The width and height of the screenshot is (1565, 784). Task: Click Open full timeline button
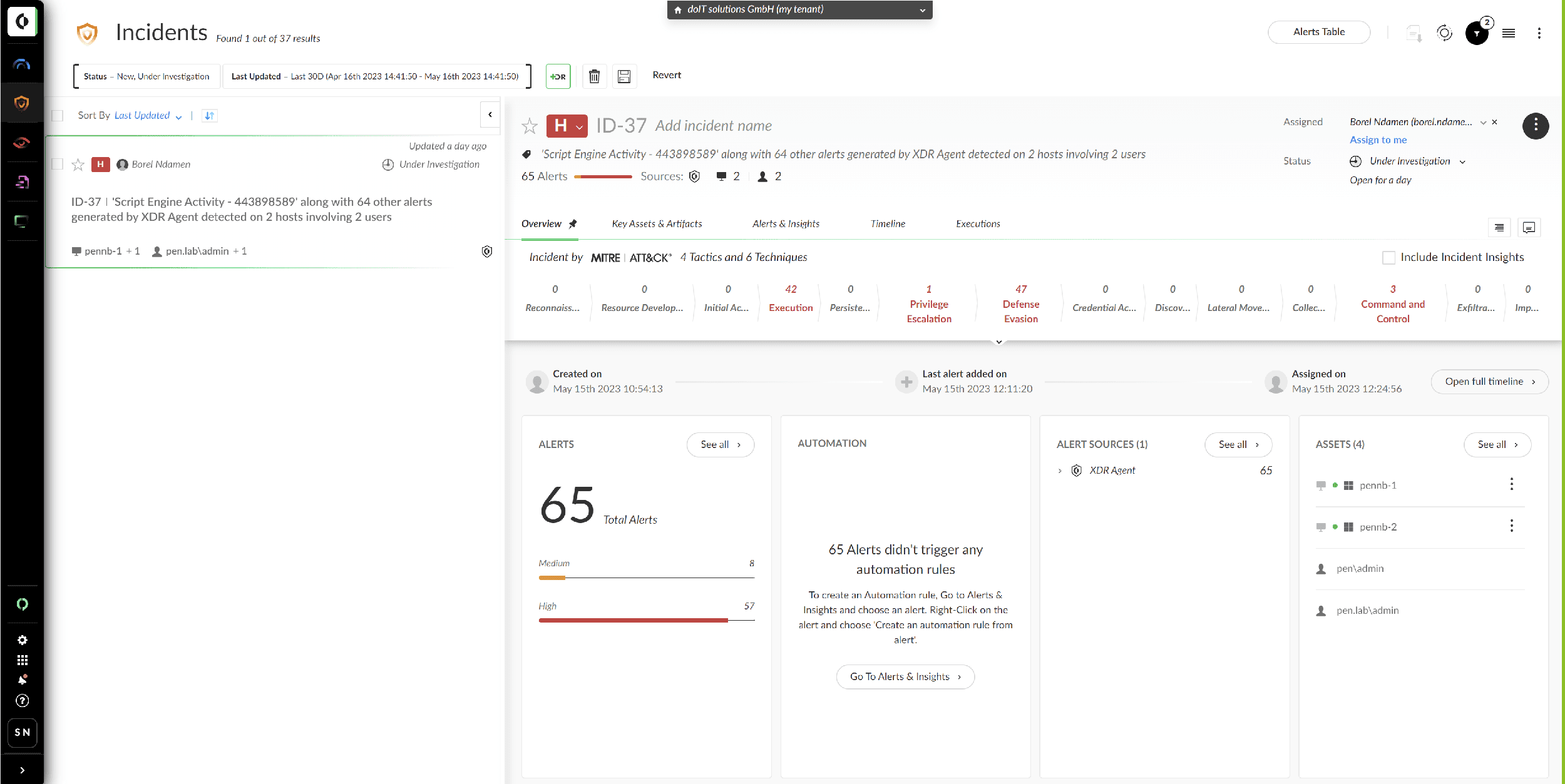(x=1490, y=382)
